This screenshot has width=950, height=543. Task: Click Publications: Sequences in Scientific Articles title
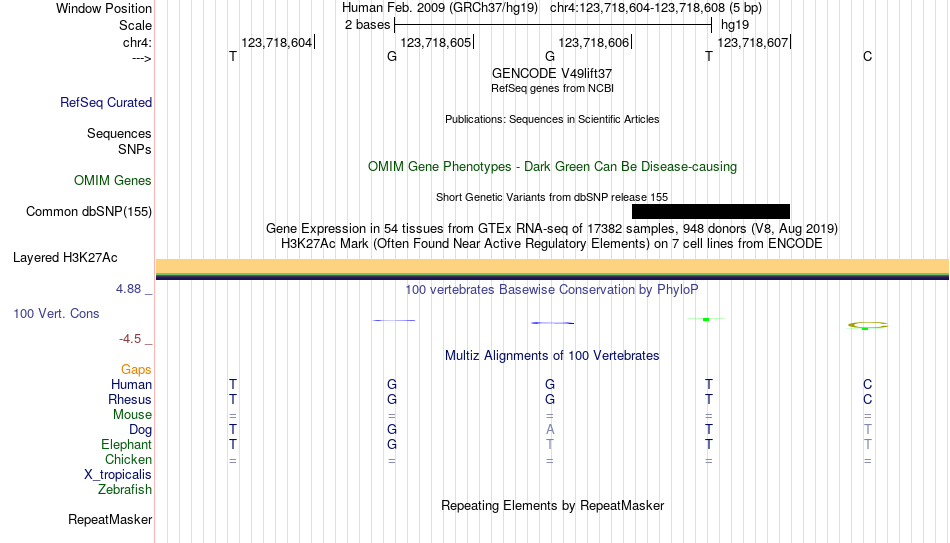(552, 119)
